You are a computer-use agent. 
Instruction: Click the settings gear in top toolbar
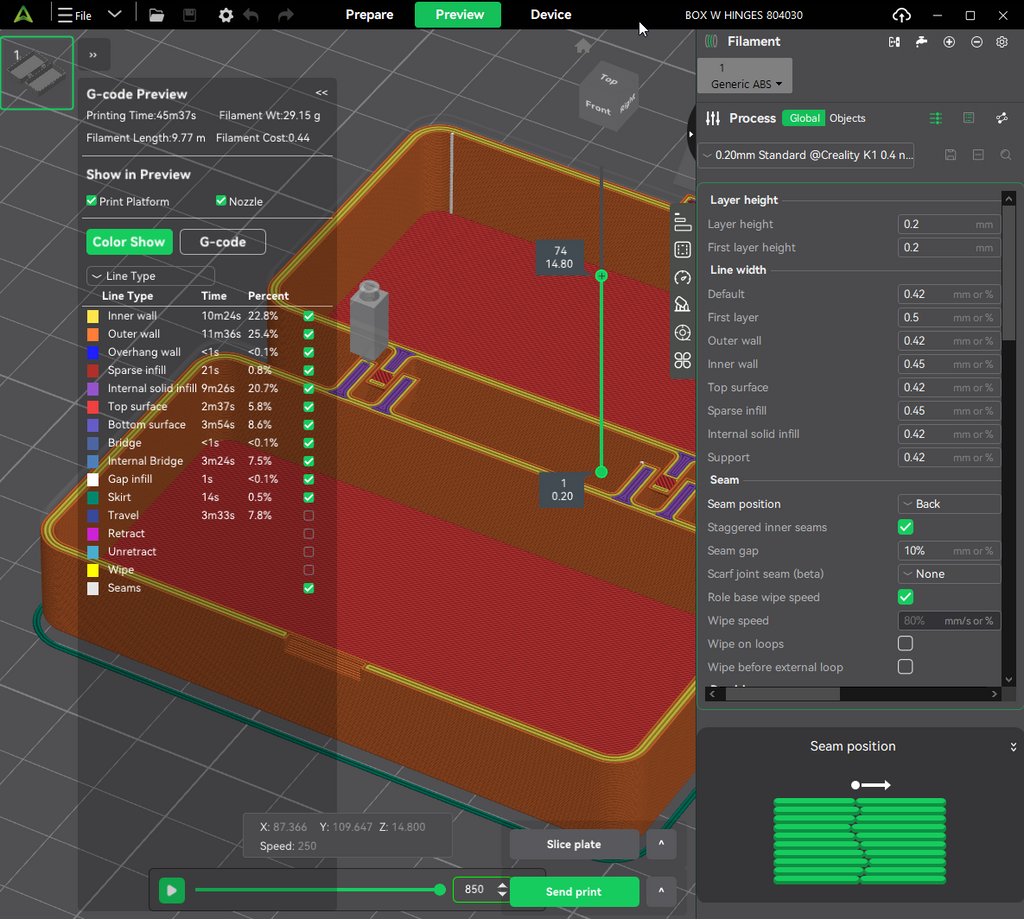pyautogui.click(x=226, y=15)
